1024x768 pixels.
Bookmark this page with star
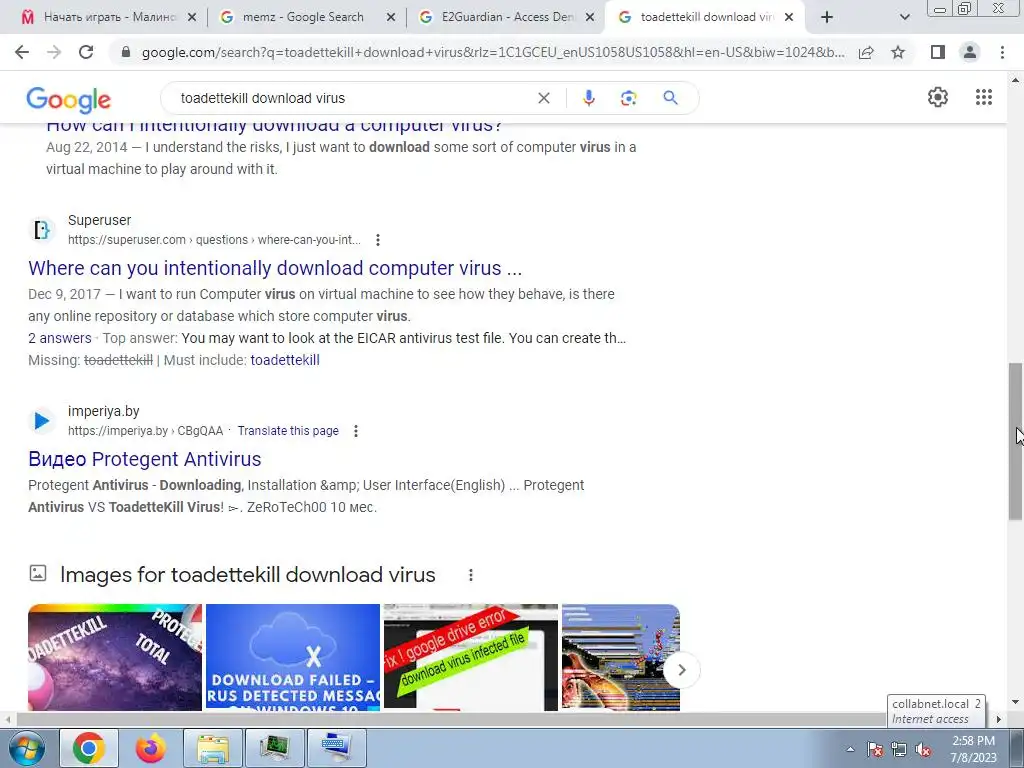point(898,52)
